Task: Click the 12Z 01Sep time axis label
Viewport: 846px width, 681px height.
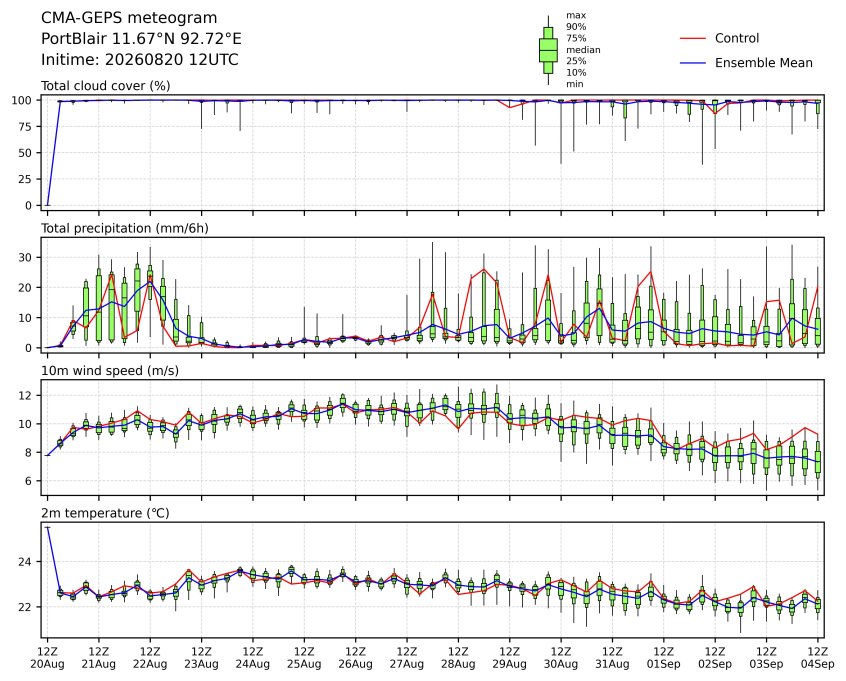Action: [664, 658]
